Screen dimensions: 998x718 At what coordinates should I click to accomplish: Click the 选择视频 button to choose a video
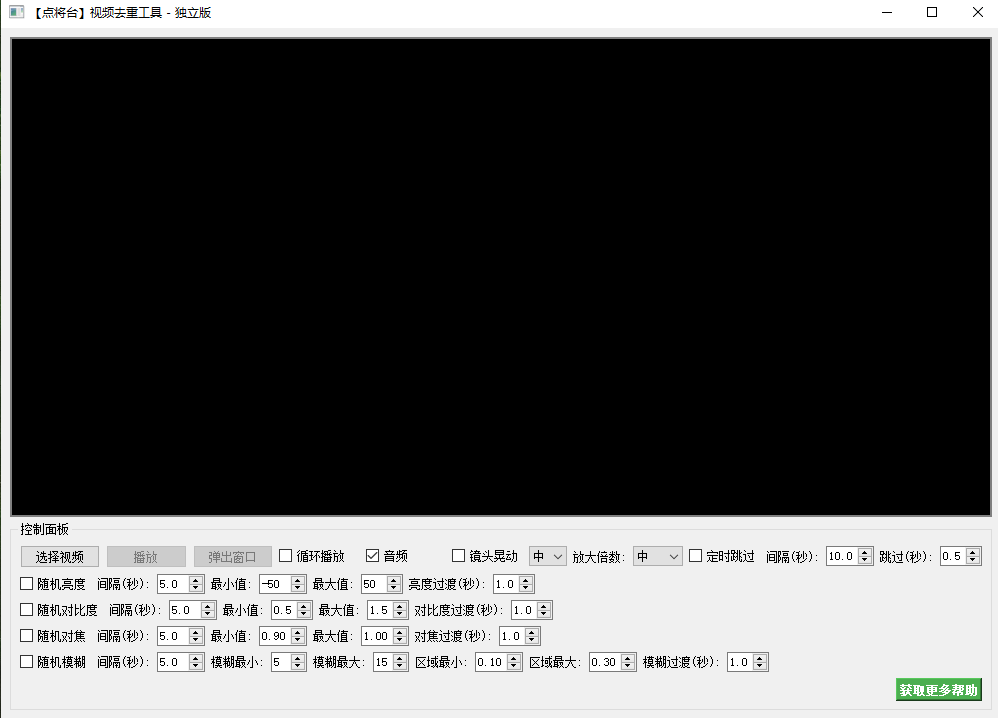[58, 556]
